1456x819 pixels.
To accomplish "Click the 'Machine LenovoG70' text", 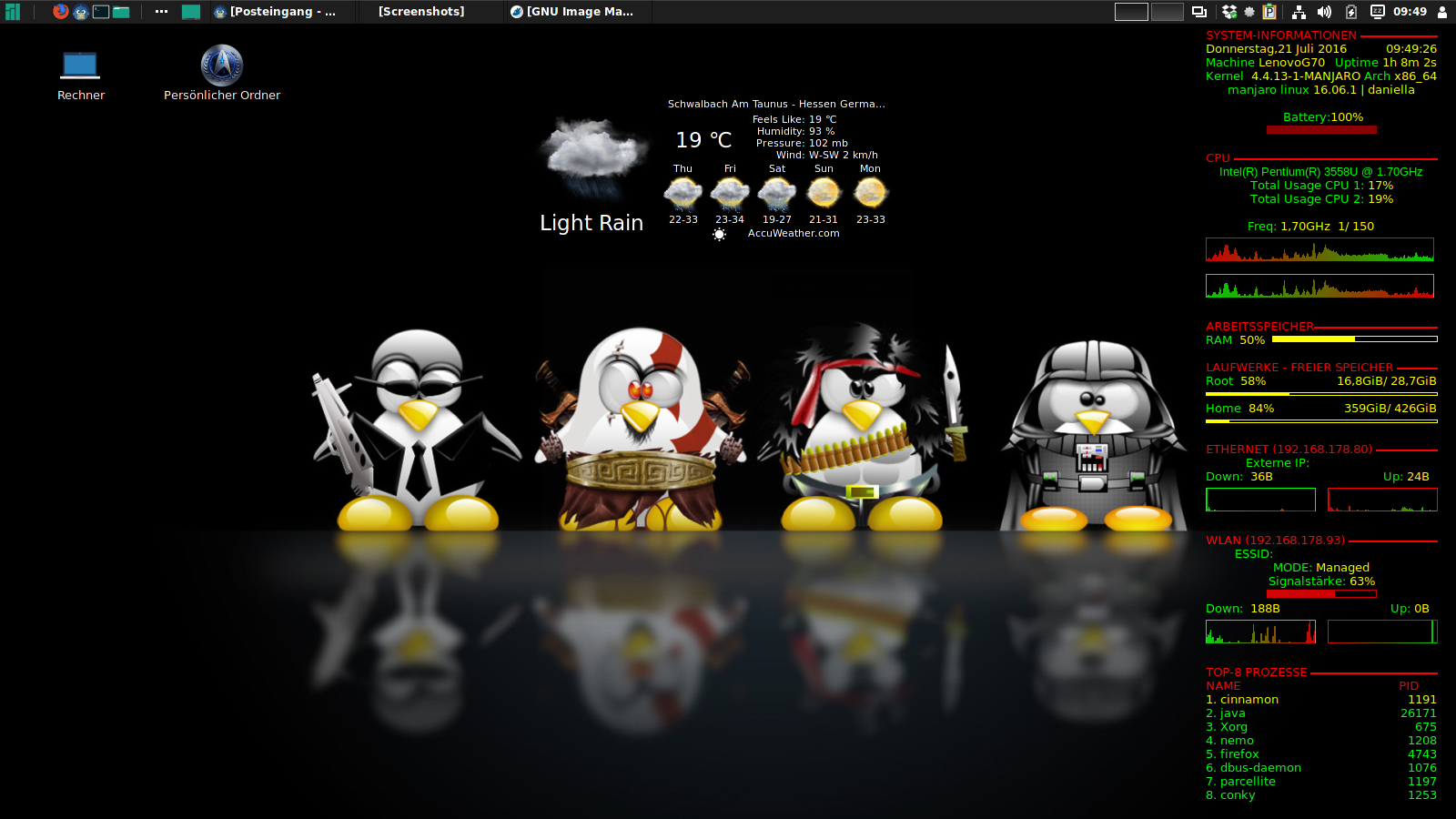I will point(1265,63).
